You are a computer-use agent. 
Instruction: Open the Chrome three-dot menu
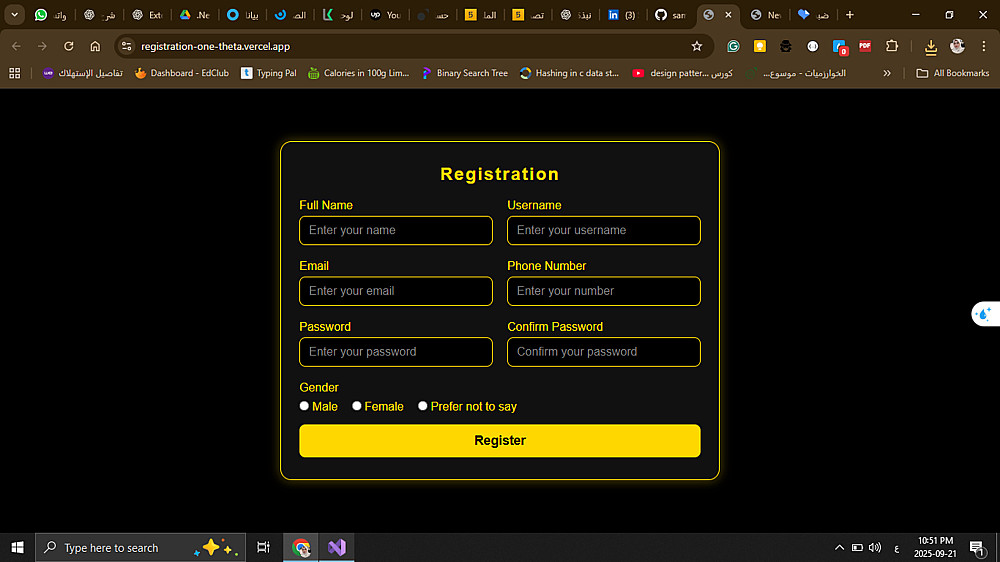[984, 46]
